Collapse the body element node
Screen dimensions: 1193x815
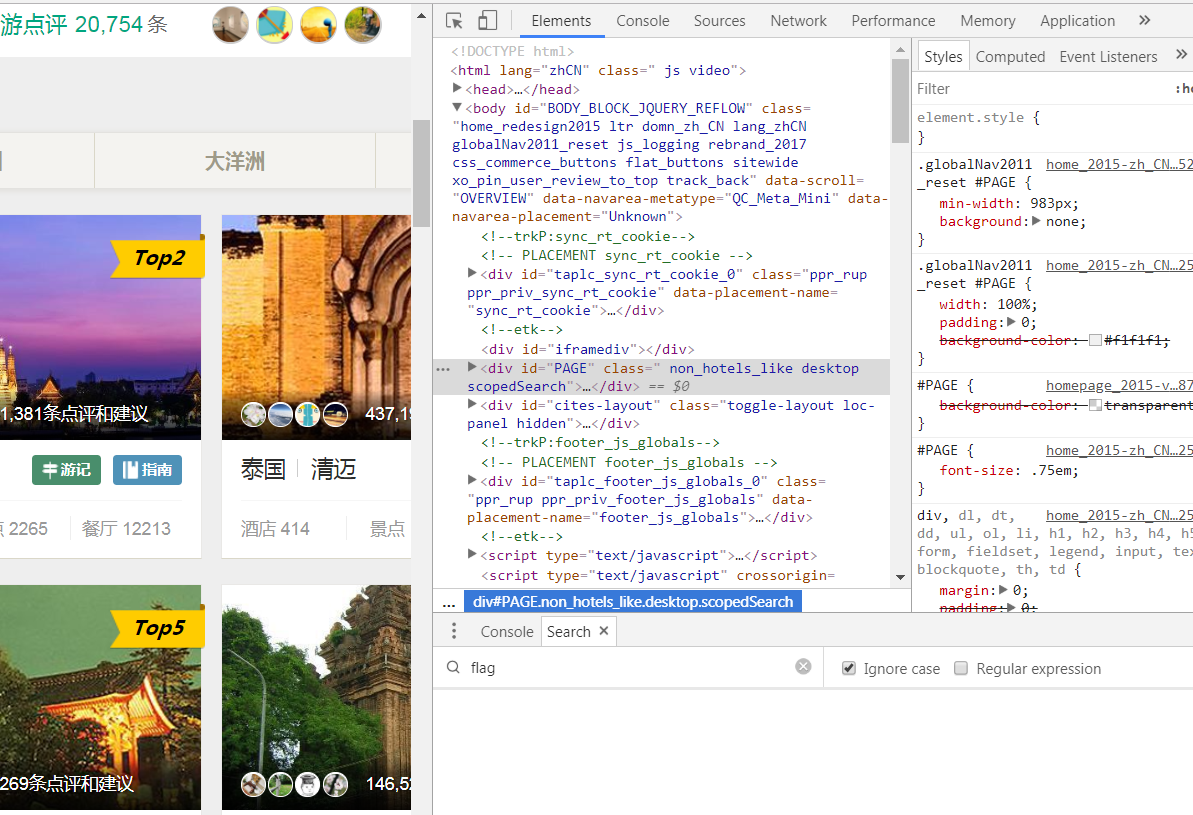458,108
